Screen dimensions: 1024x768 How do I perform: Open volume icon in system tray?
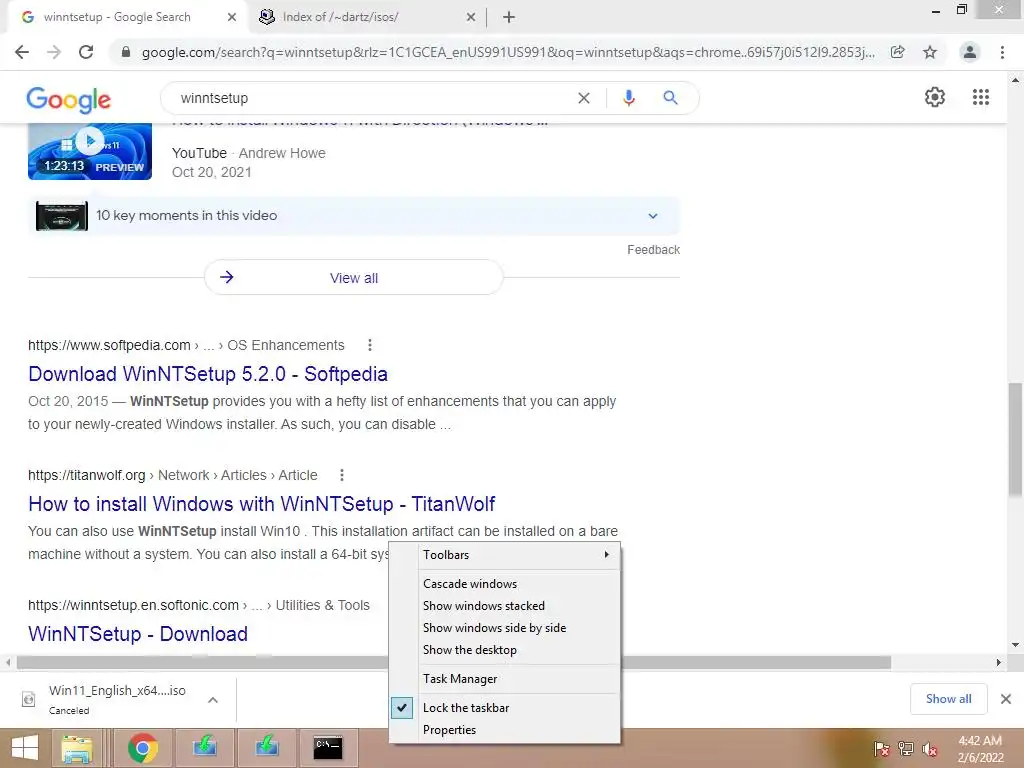pyautogui.click(x=929, y=749)
